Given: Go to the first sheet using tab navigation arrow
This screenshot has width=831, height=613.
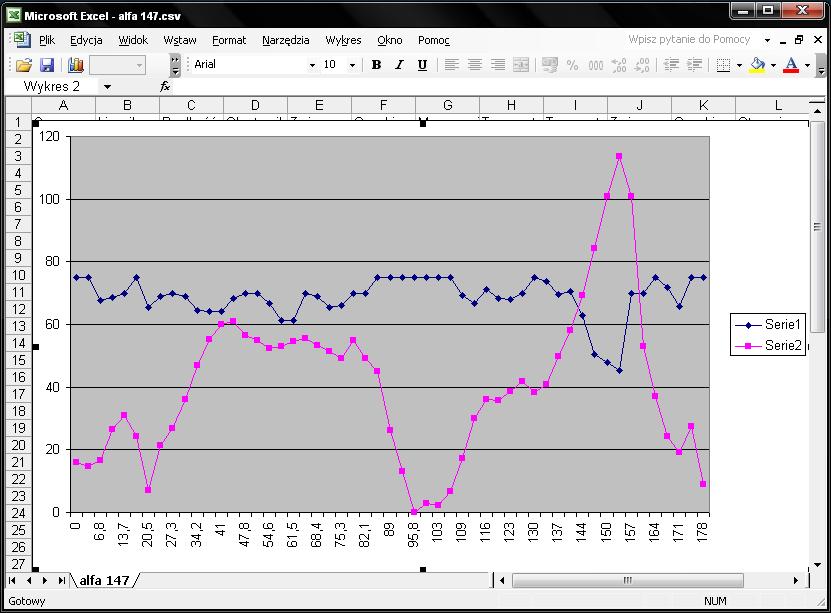Looking at the screenshot, I should point(12,580).
